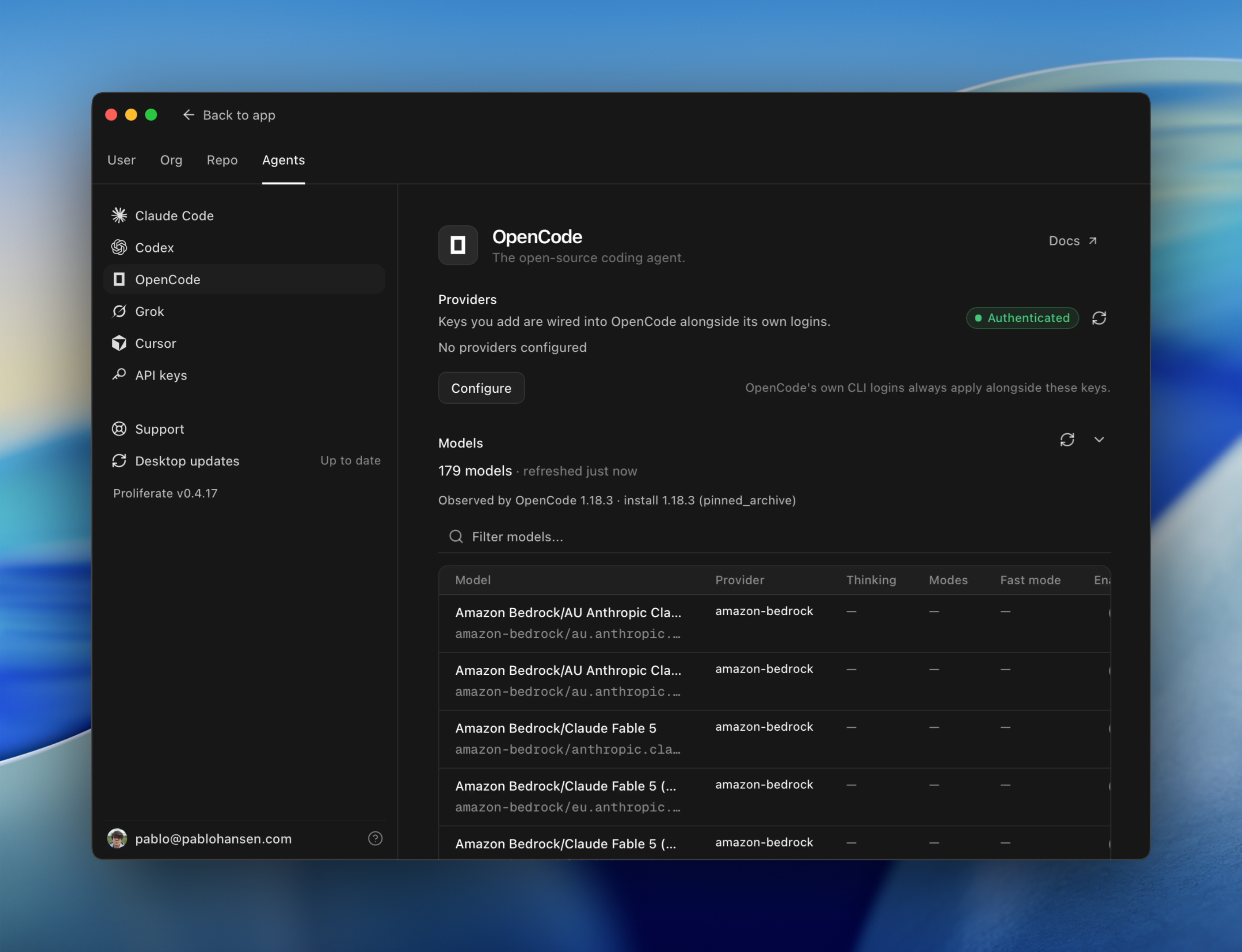Click the Provider column header
This screenshot has width=1242, height=952.
(740, 580)
